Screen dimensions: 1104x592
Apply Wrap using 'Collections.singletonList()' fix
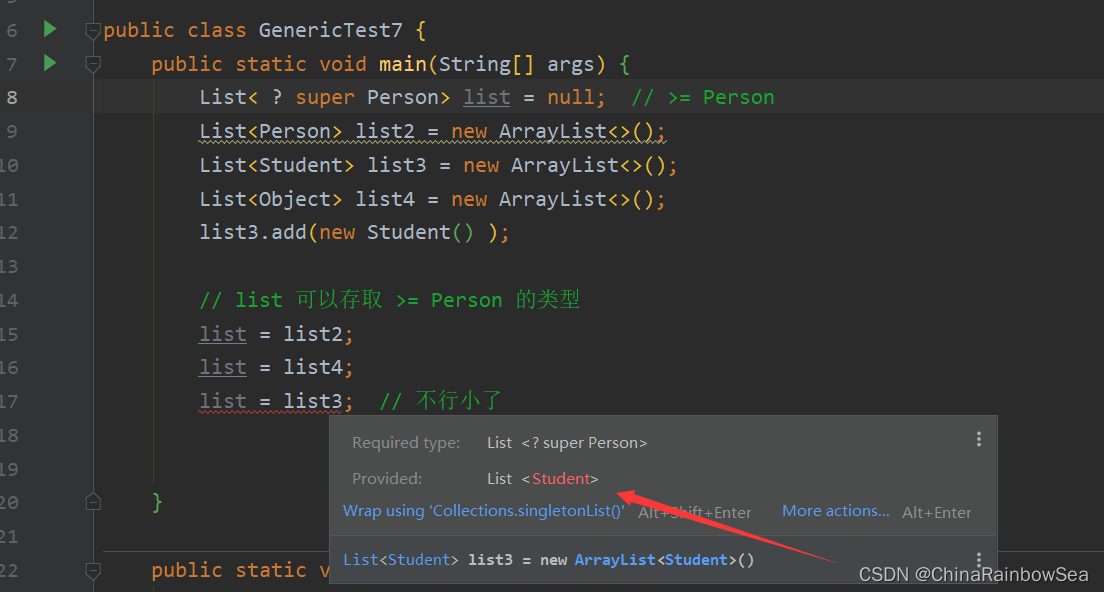point(484,511)
